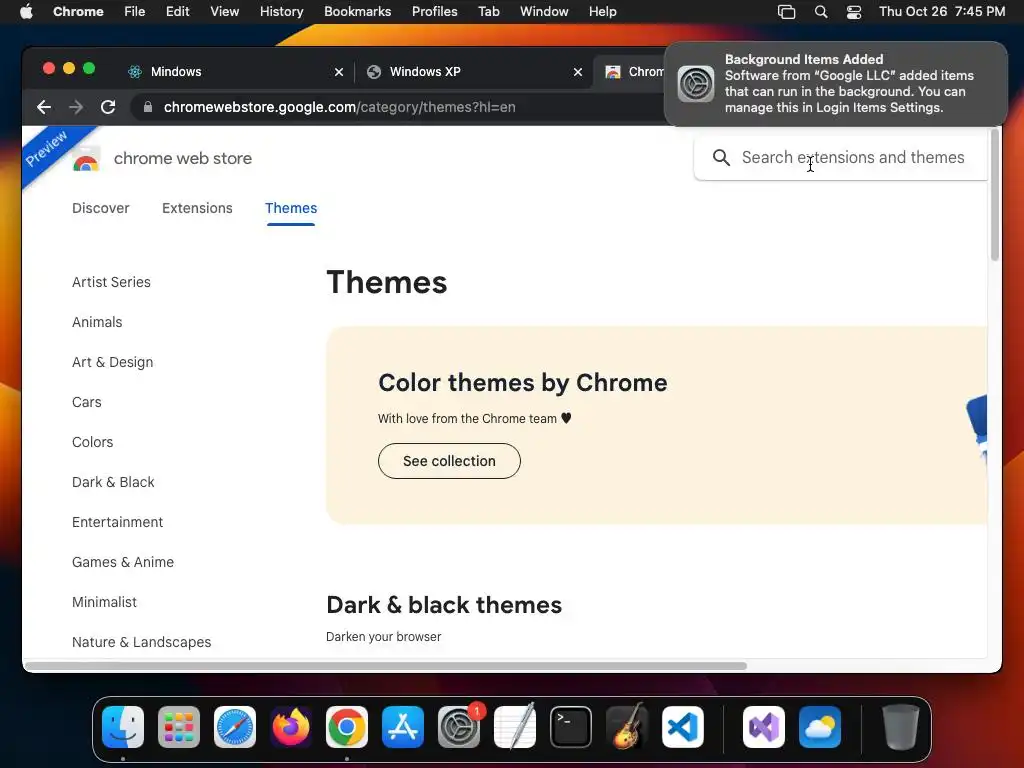Close the Windows XP tab
The height and width of the screenshot is (768, 1024).
point(578,72)
